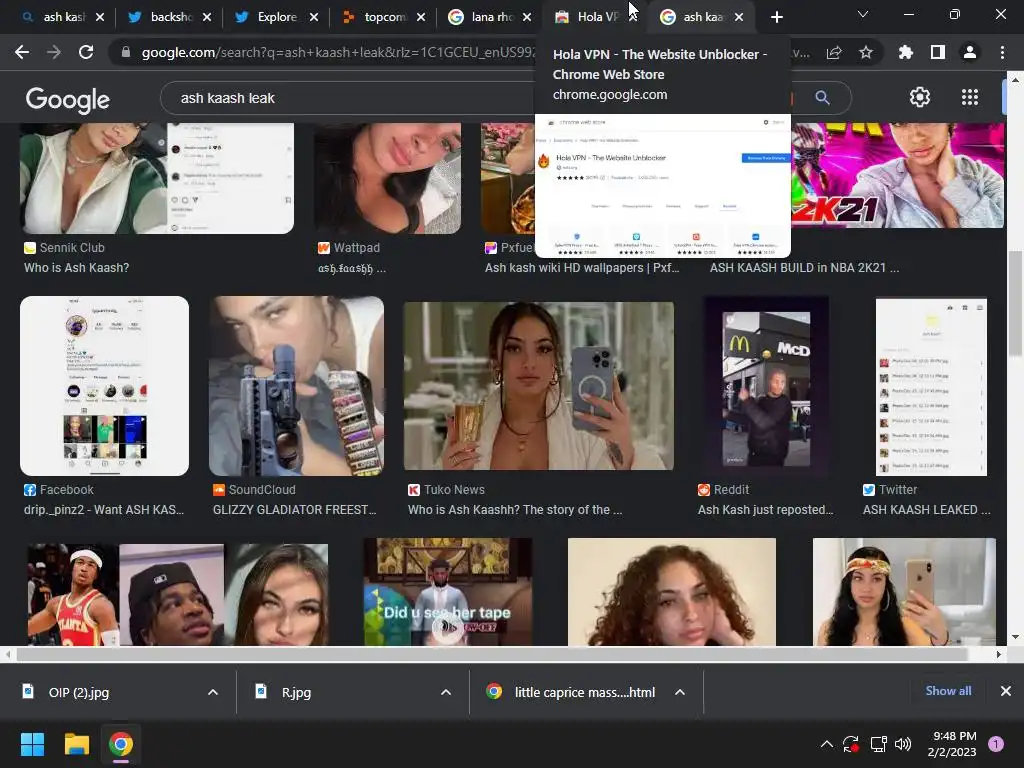
Task: Open the Wattpad source link
Action: [349, 248]
